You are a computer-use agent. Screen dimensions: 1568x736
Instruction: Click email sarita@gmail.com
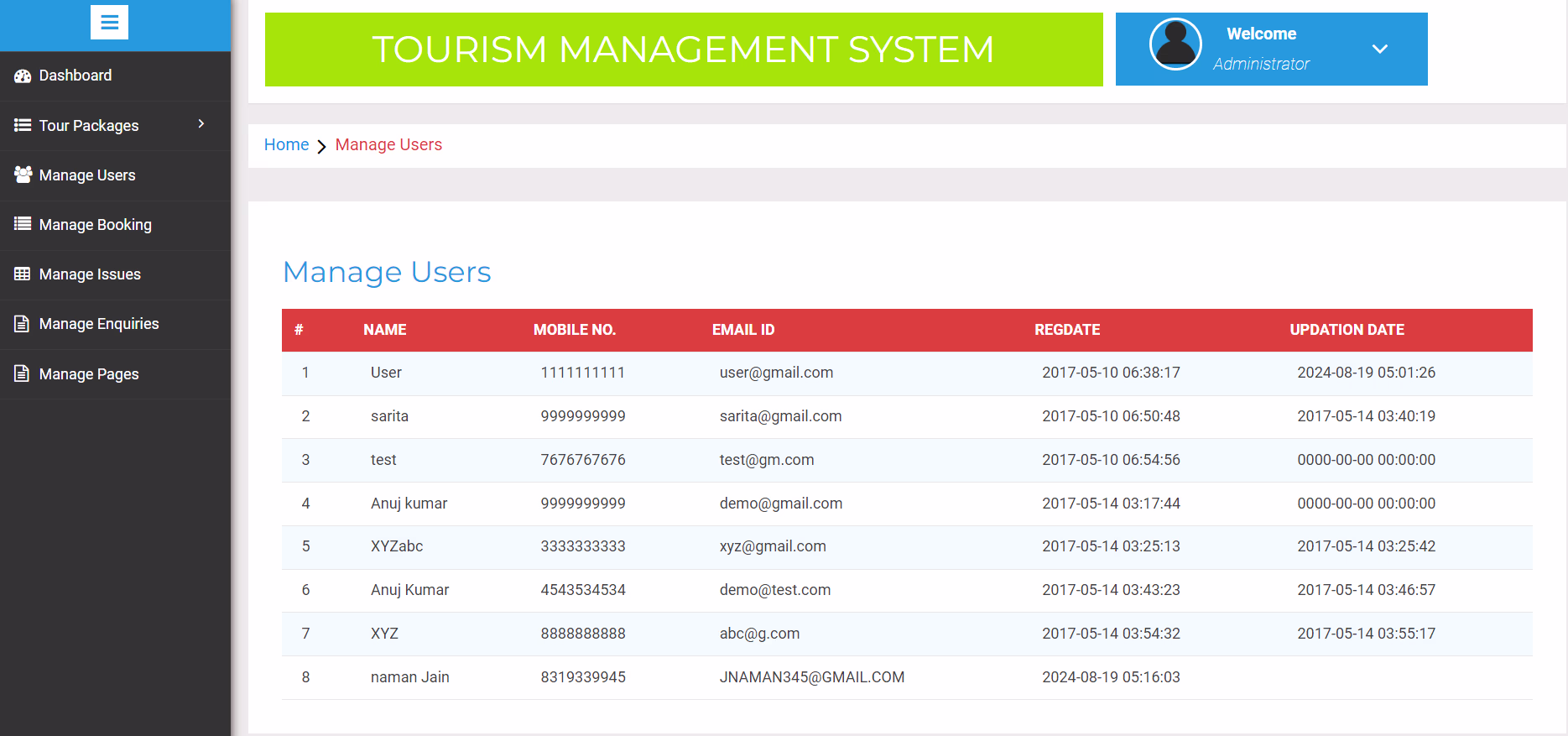(x=780, y=416)
